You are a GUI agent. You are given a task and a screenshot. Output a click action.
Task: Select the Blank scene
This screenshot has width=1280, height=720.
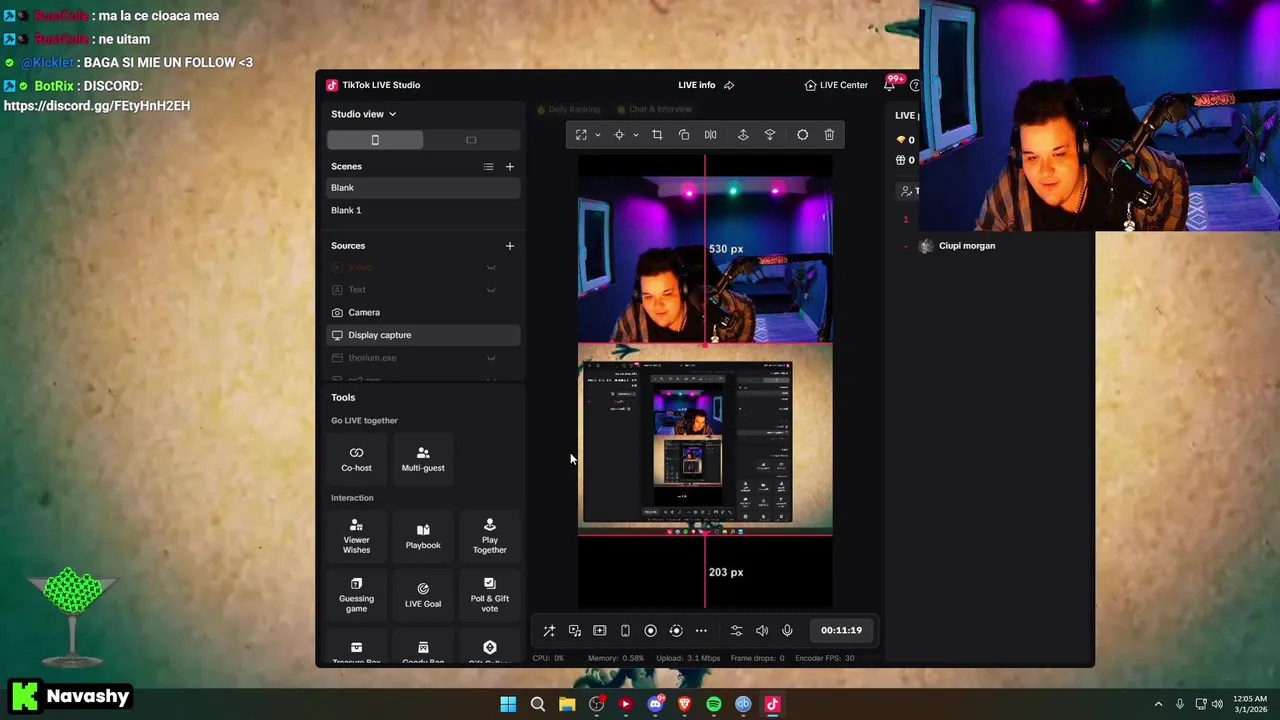pos(423,188)
